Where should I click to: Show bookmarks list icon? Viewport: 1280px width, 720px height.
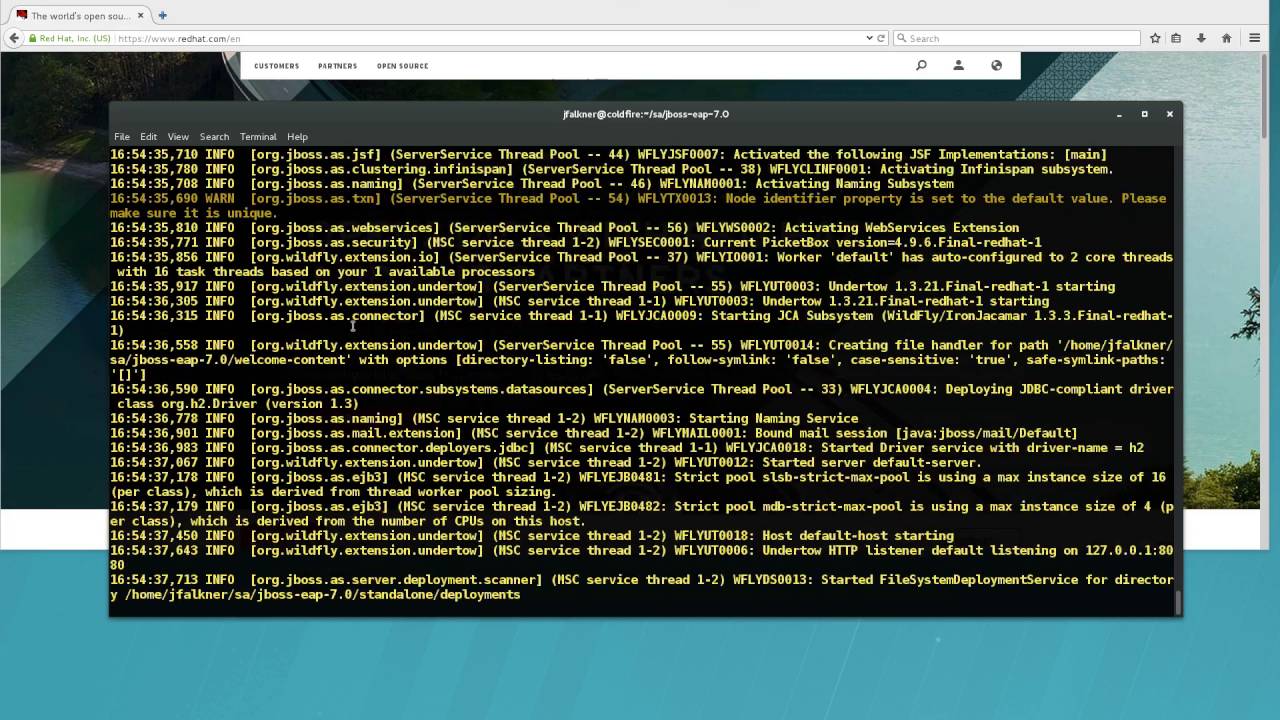click(x=1176, y=38)
